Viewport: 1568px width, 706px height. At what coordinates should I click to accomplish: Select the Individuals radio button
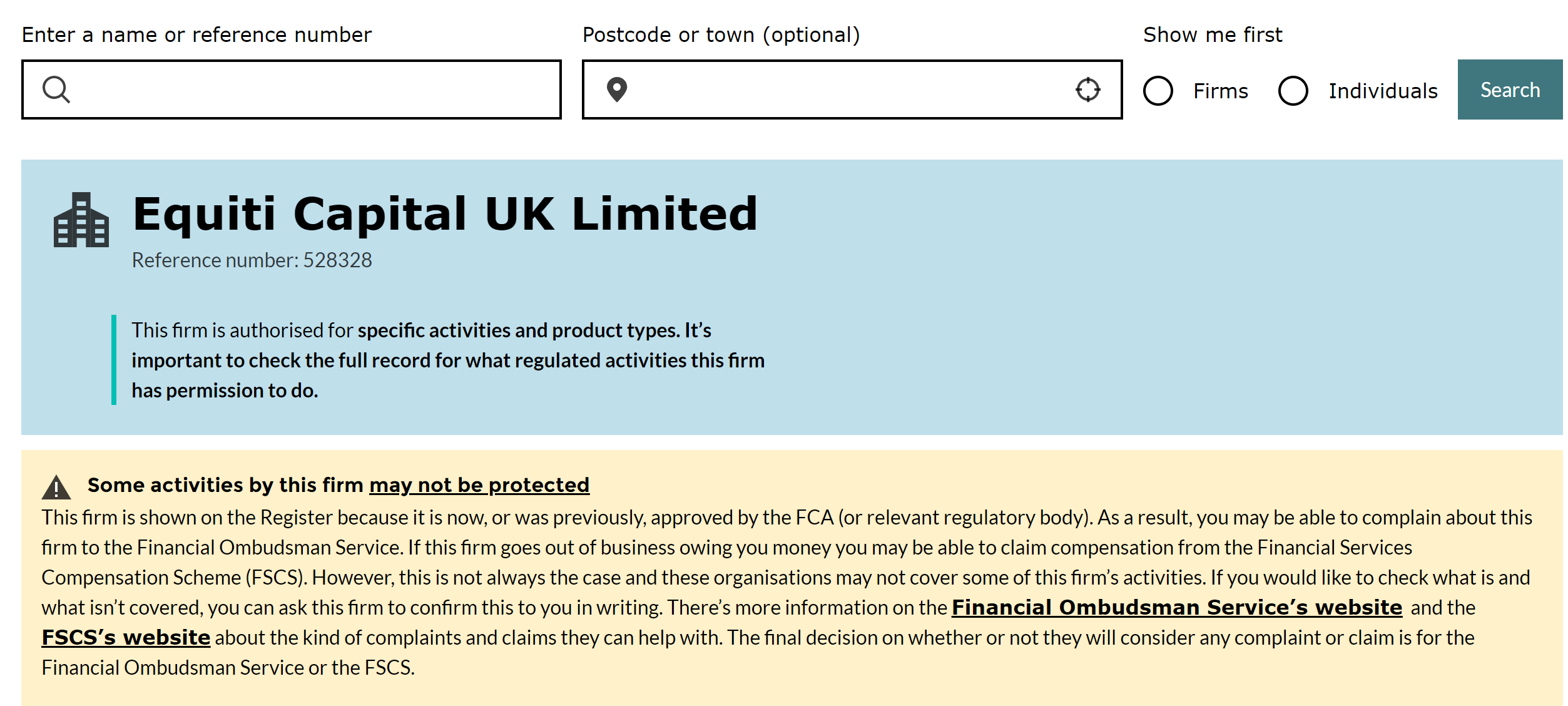1293,91
